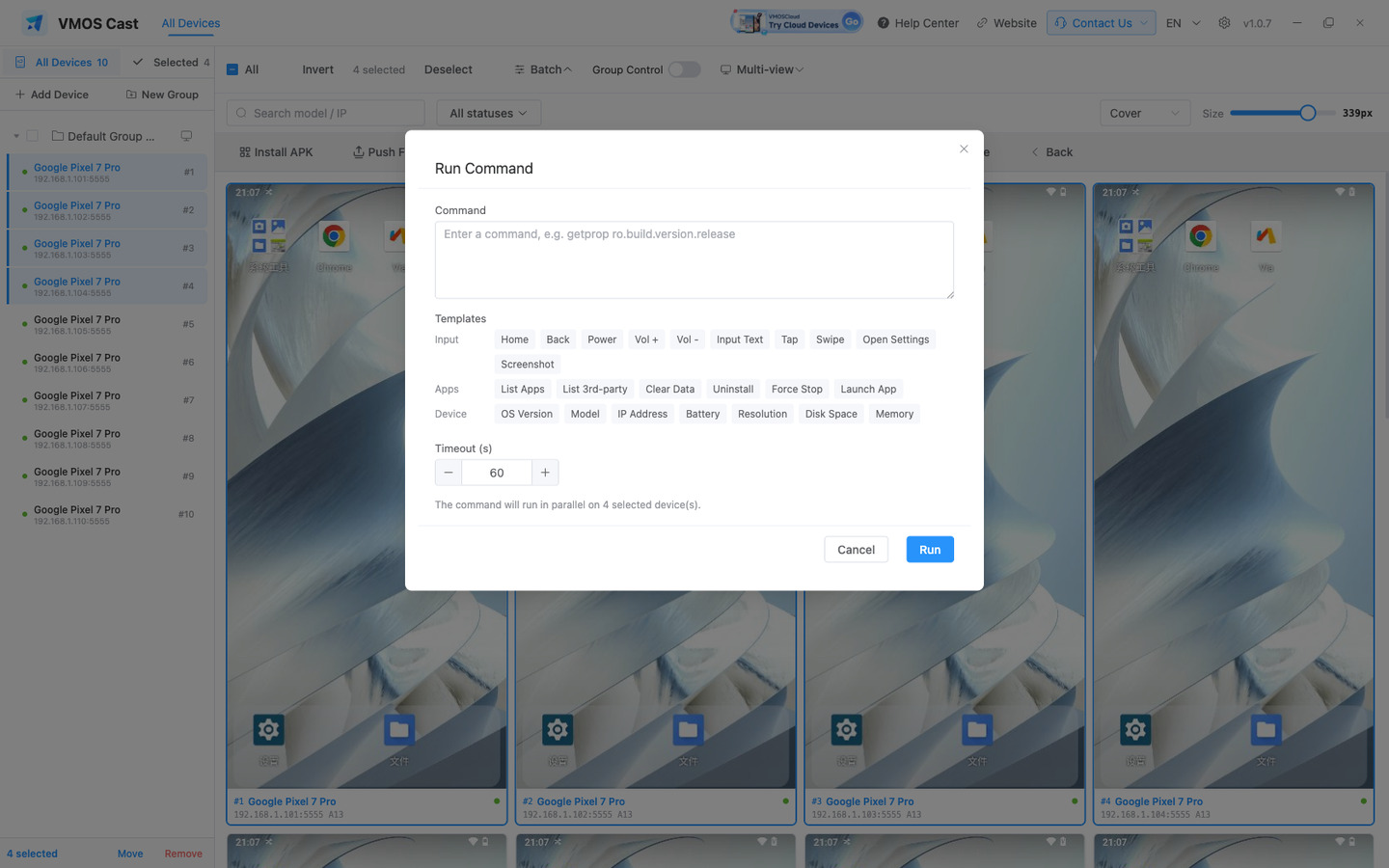Insert the Home input template

point(514,339)
